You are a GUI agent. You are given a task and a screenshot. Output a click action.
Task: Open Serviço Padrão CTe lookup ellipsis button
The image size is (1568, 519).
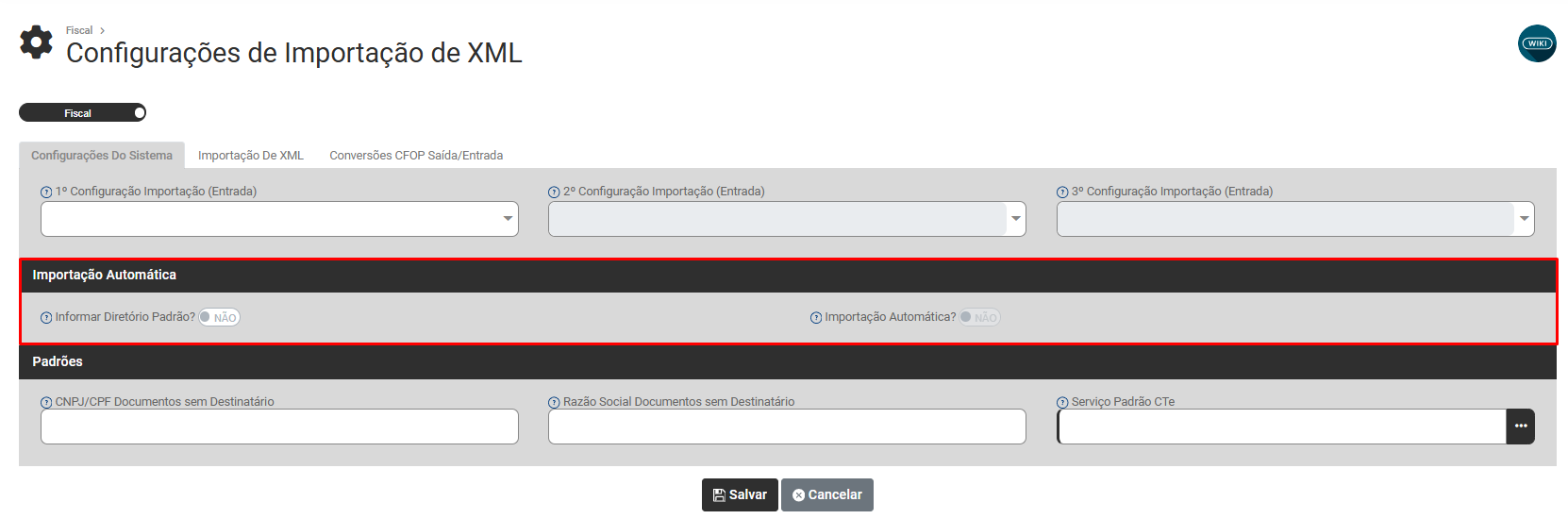pyautogui.click(x=1520, y=427)
